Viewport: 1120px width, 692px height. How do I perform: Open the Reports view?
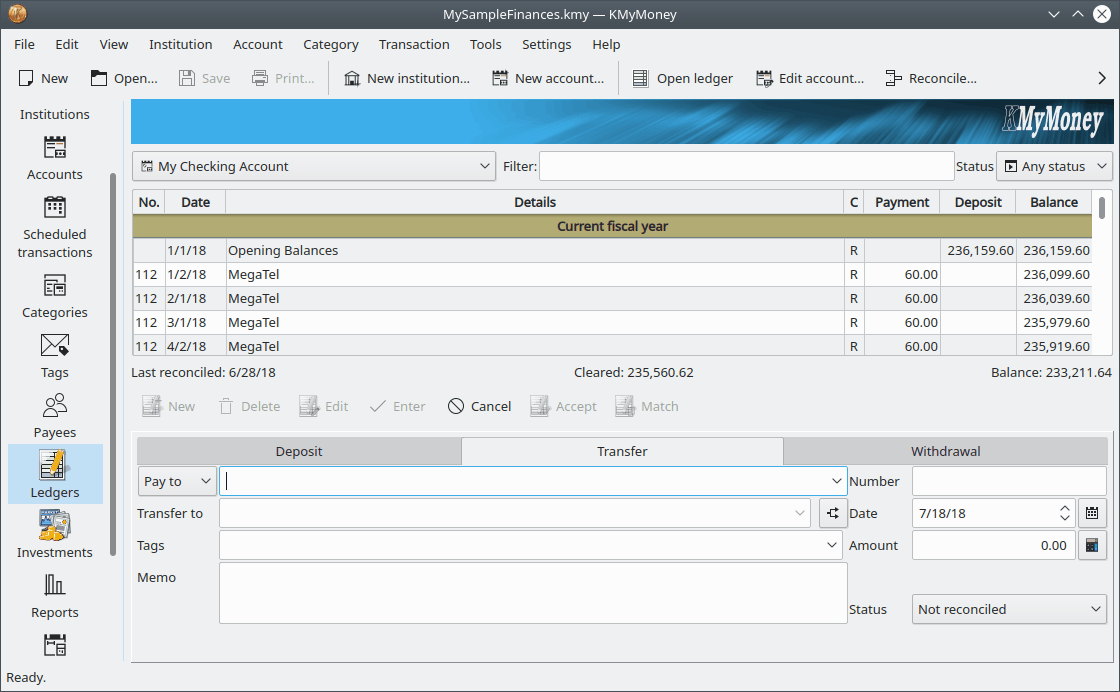click(55, 596)
